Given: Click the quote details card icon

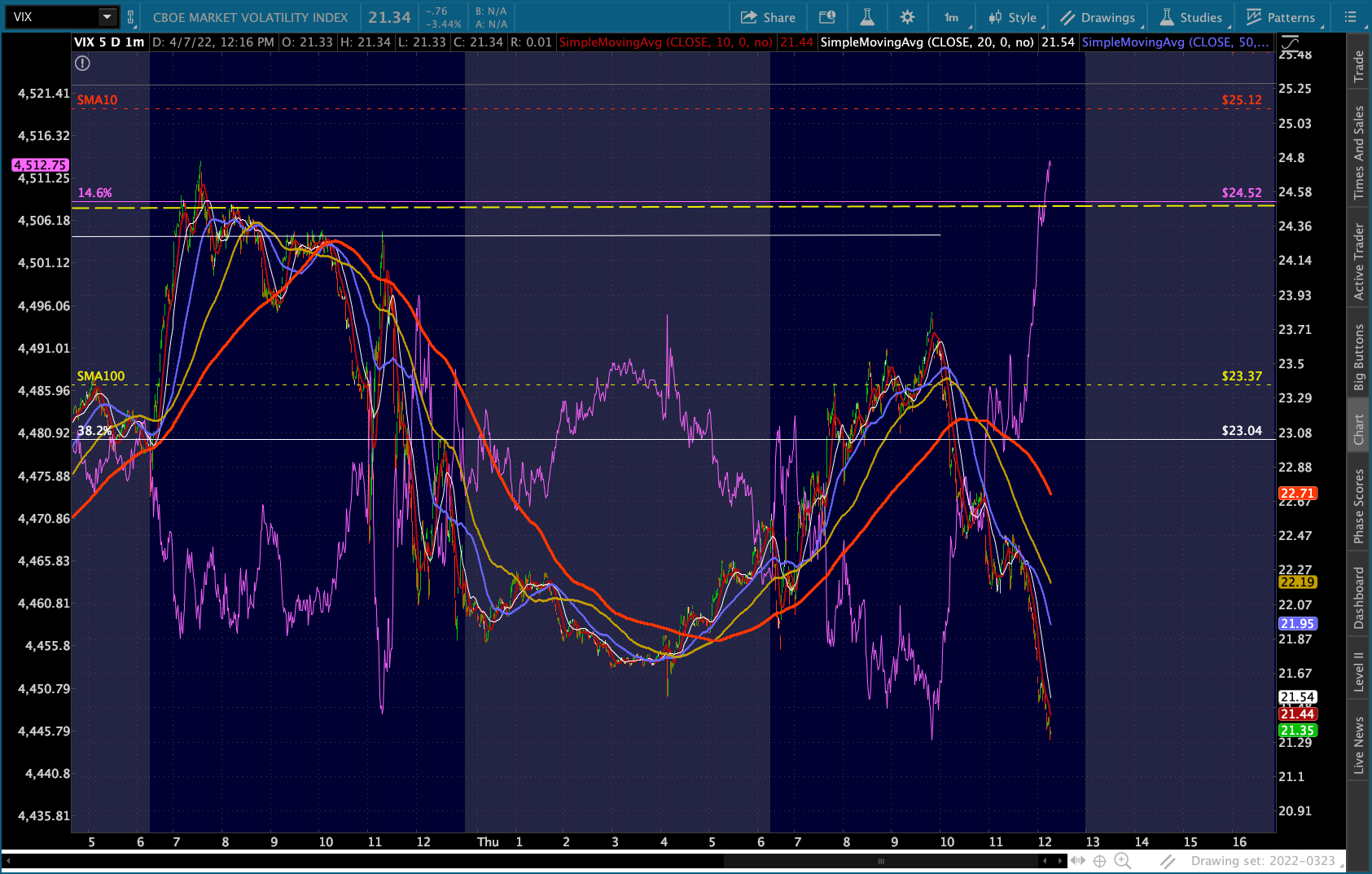Looking at the screenshot, I should [827, 17].
